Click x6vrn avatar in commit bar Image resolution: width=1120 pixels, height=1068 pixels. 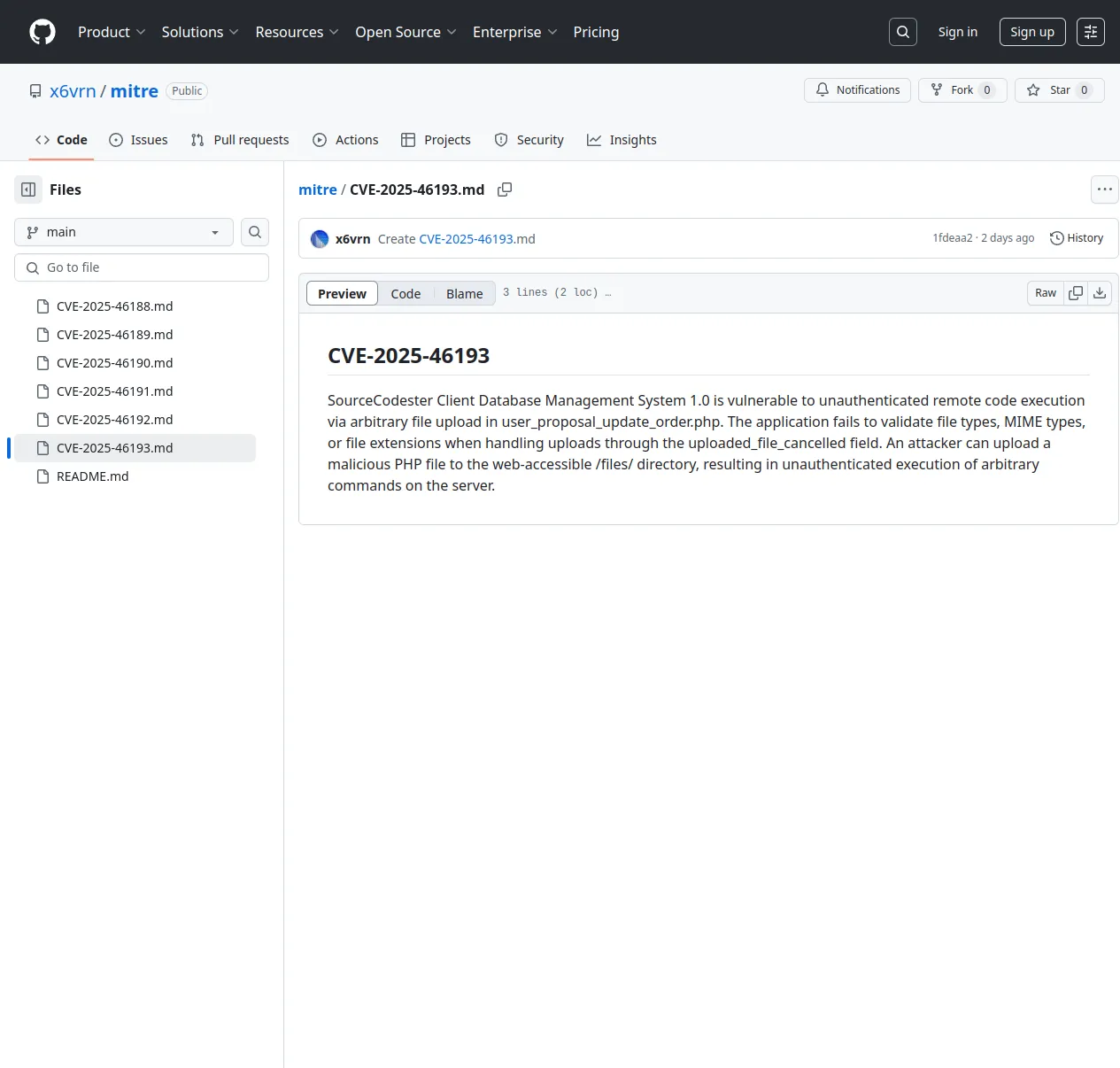coord(320,239)
